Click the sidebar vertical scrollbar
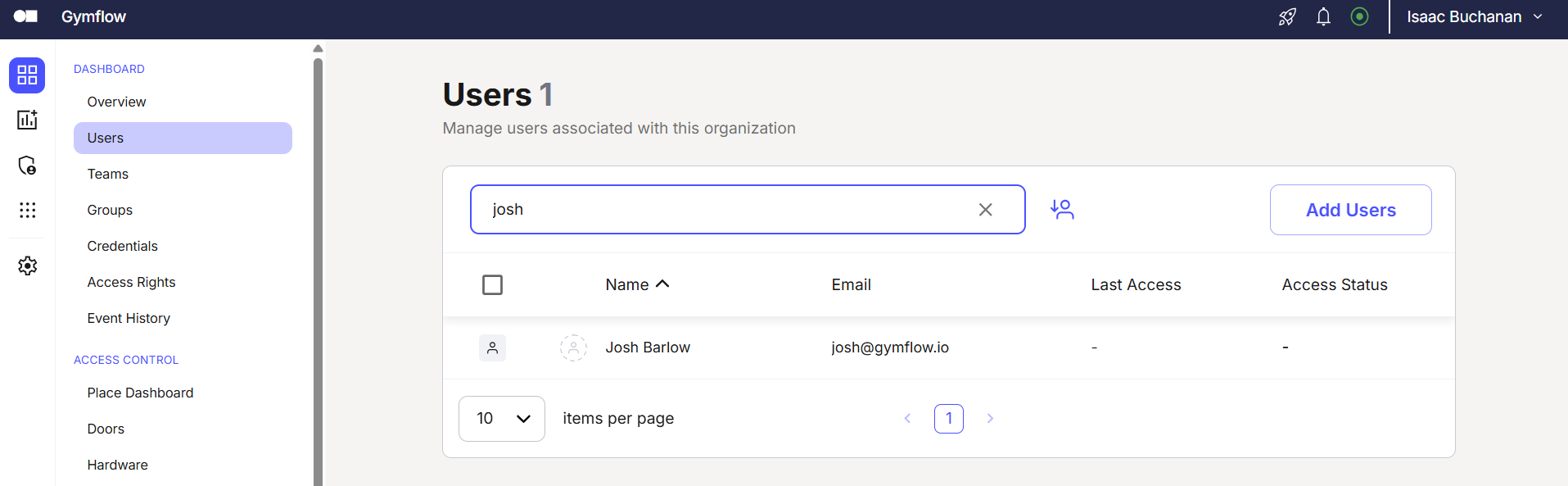Viewport: 1568px width, 486px height. coord(318,270)
